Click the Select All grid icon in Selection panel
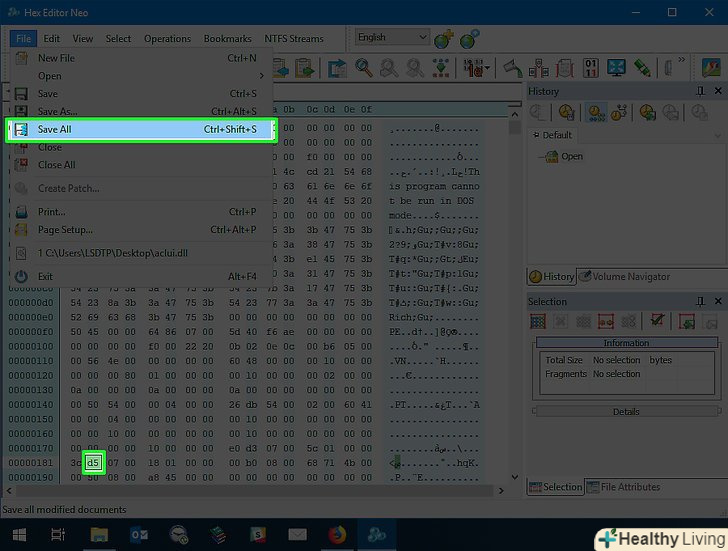The height and width of the screenshot is (551, 728). pyautogui.click(x=538, y=321)
